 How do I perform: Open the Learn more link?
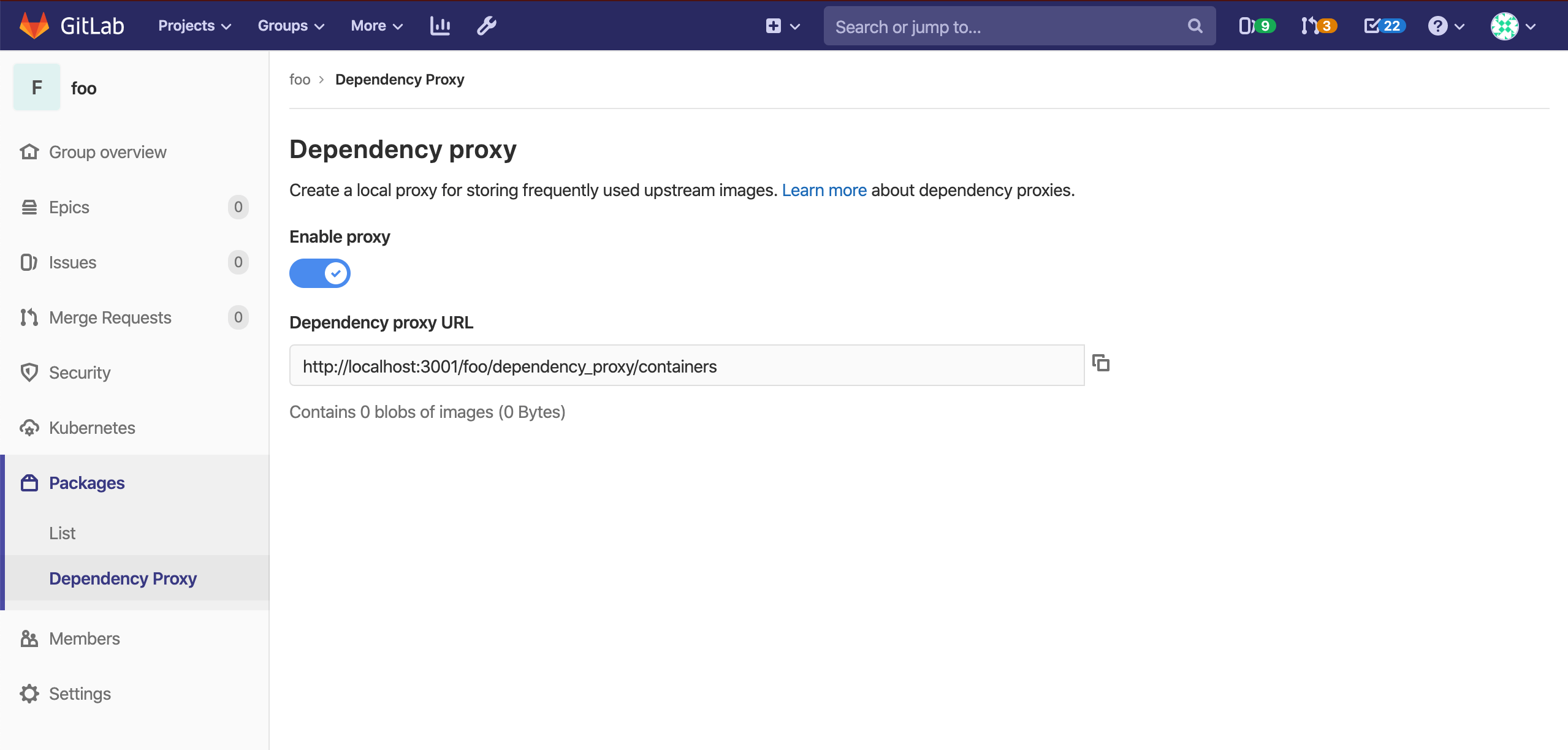click(x=824, y=190)
